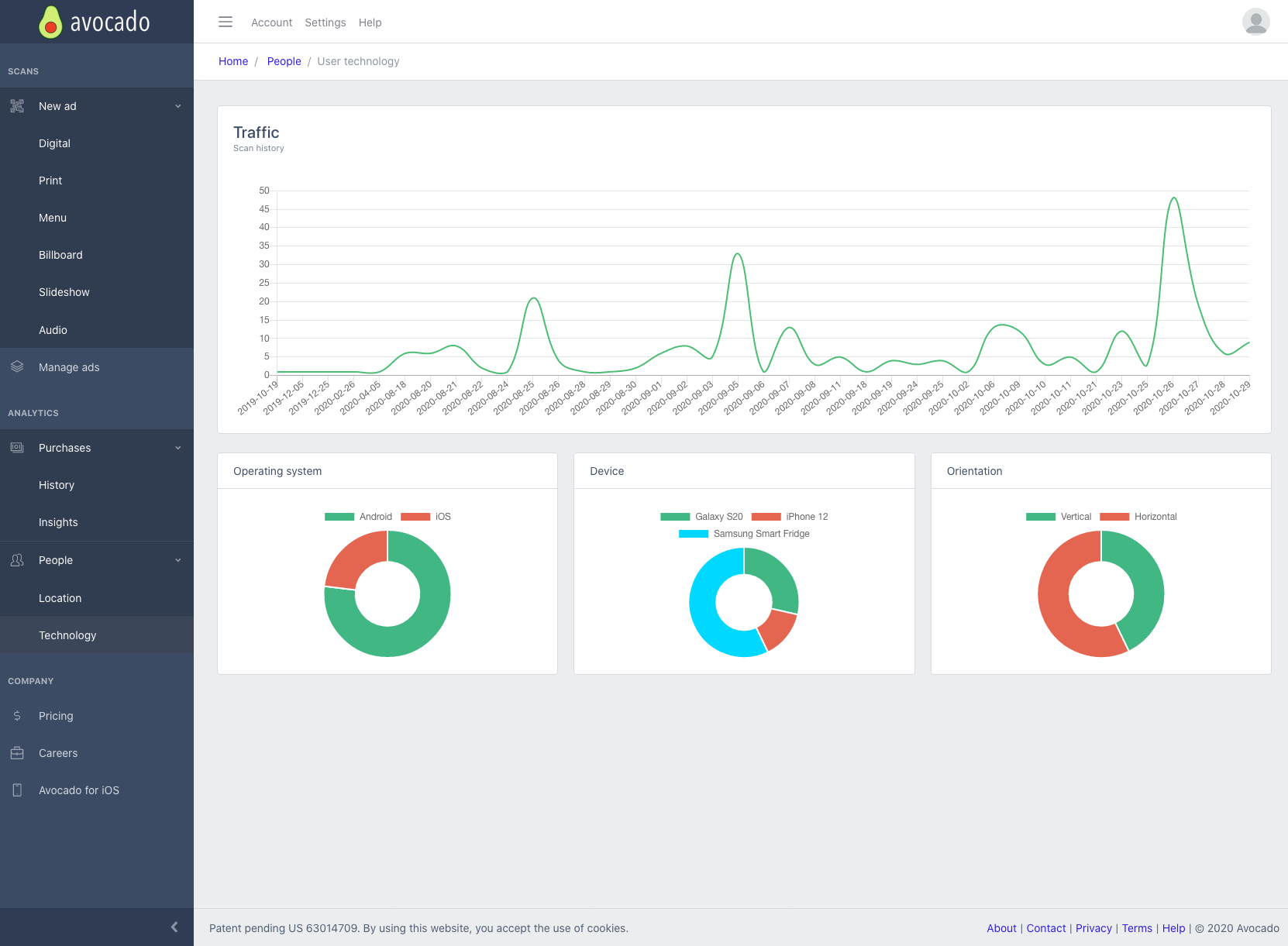Click the Manage ads layers icon
The width and height of the screenshot is (1288, 946).
tap(17, 366)
